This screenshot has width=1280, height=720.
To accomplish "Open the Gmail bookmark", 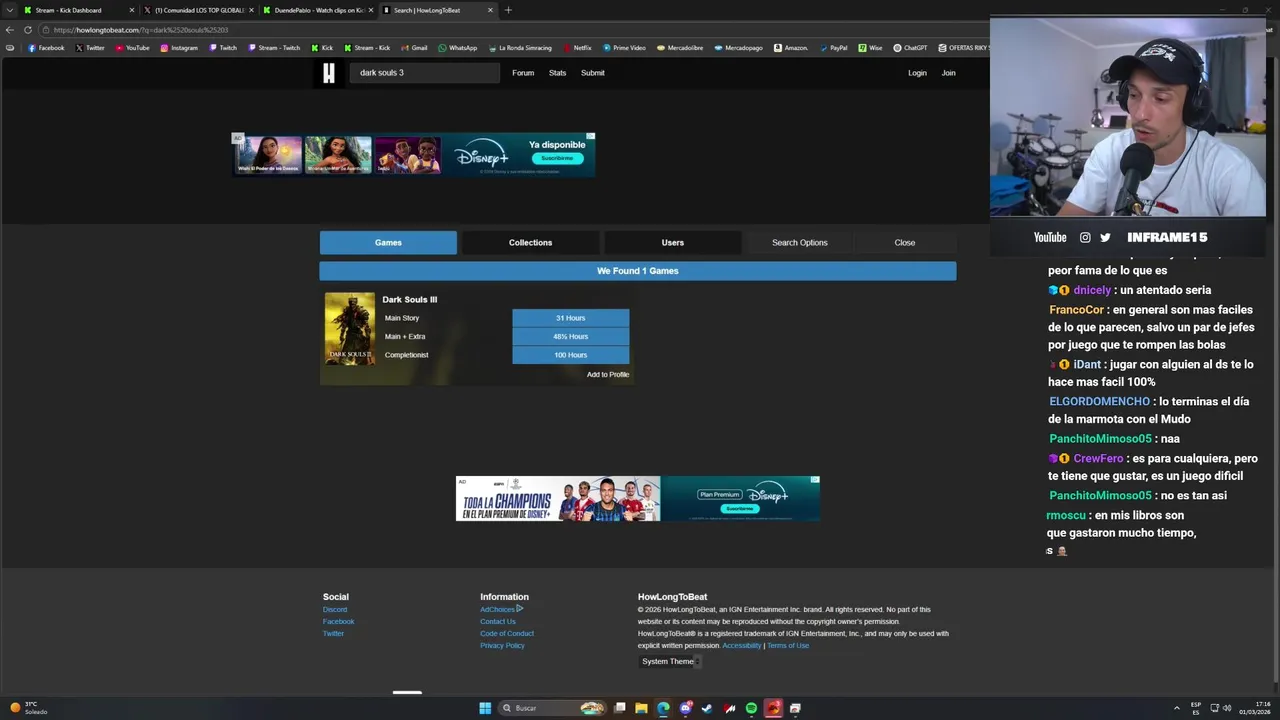I will [x=414, y=48].
